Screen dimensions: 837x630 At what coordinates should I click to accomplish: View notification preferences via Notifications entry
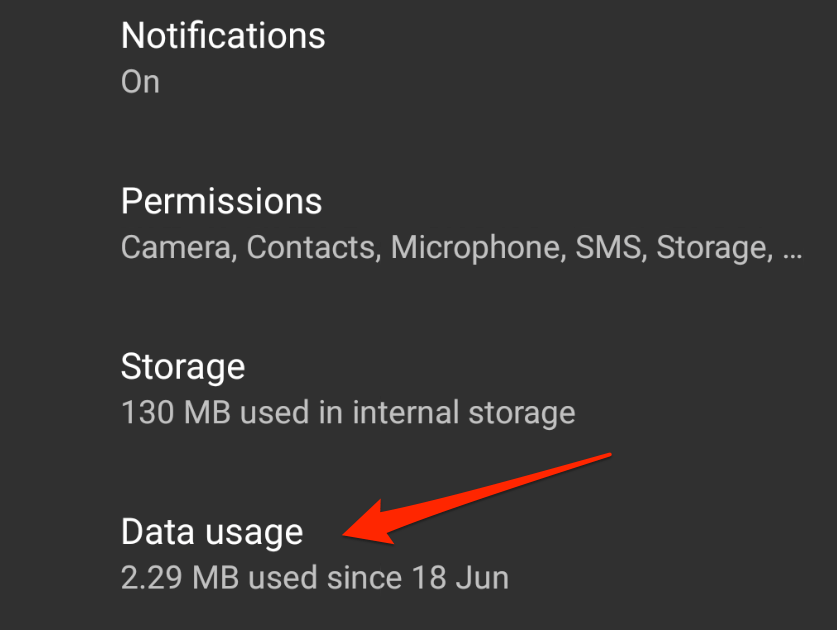click(x=223, y=36)
